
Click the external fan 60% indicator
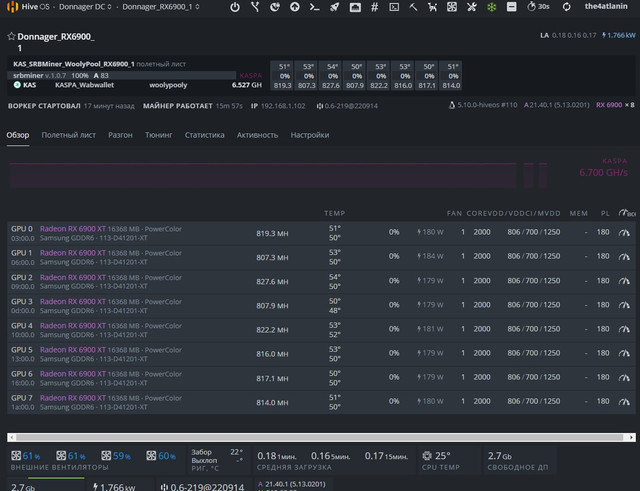pyautogui.click(x=161, y=455)
